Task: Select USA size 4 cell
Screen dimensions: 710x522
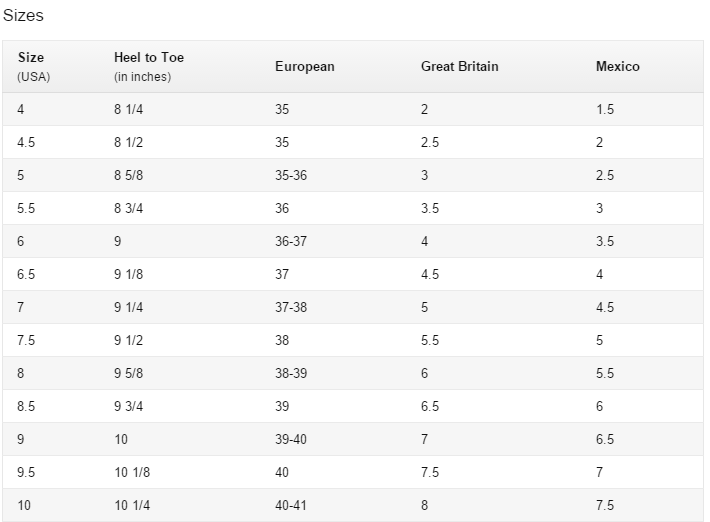Action: (x=21, y=110)
